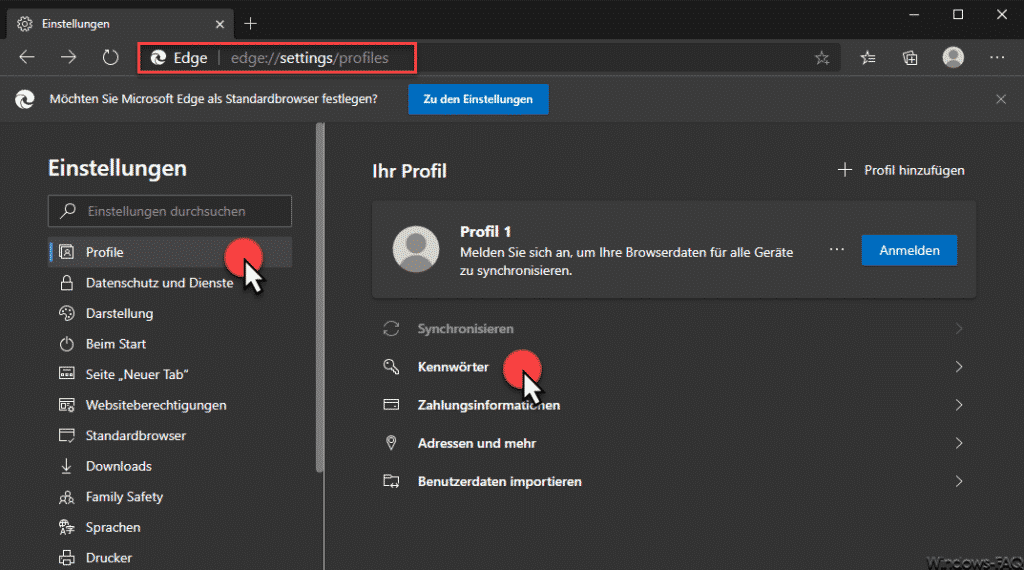Select the Einstellungen browser tab
1024x570 pixels.
pos(120,24)
